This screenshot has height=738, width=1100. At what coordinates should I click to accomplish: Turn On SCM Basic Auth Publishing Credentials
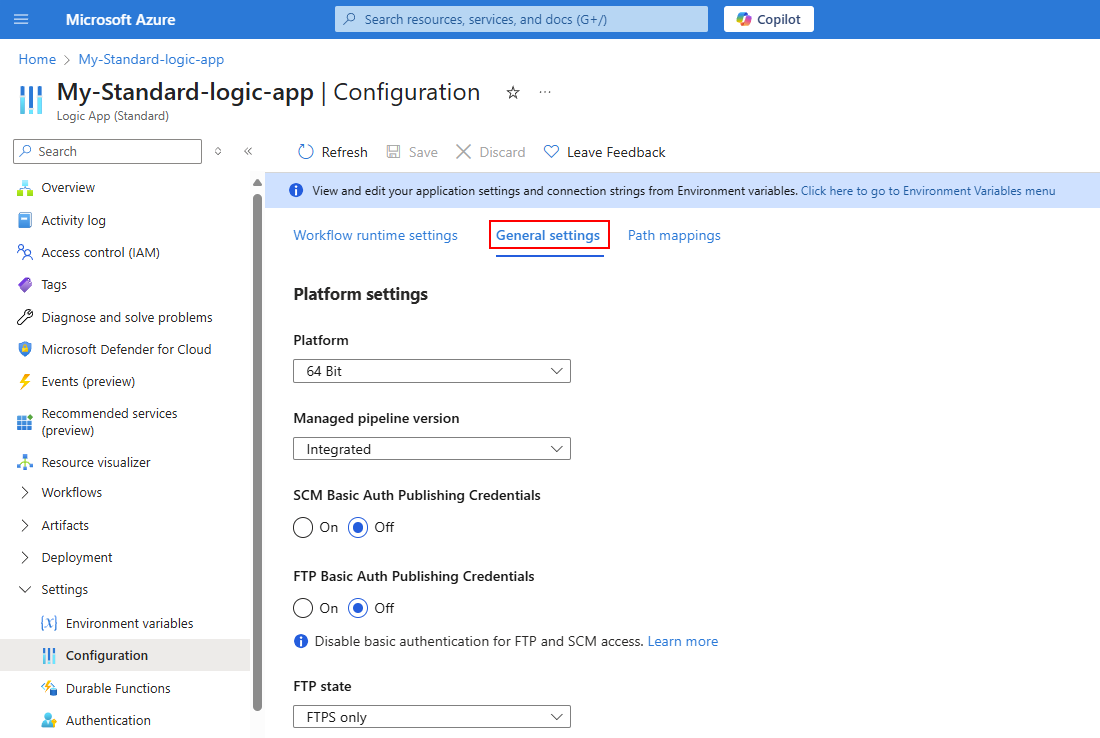pos(302,527)
